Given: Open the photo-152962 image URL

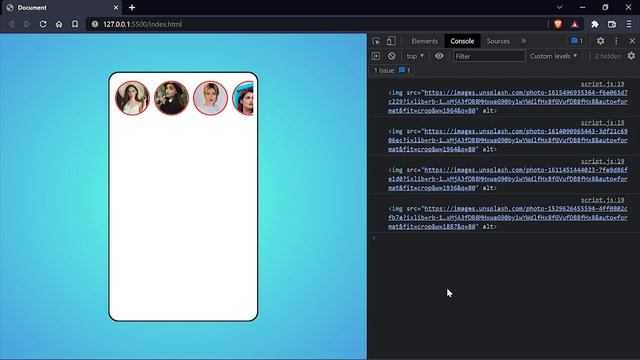Looking at the screenshot, I should 508,218.
